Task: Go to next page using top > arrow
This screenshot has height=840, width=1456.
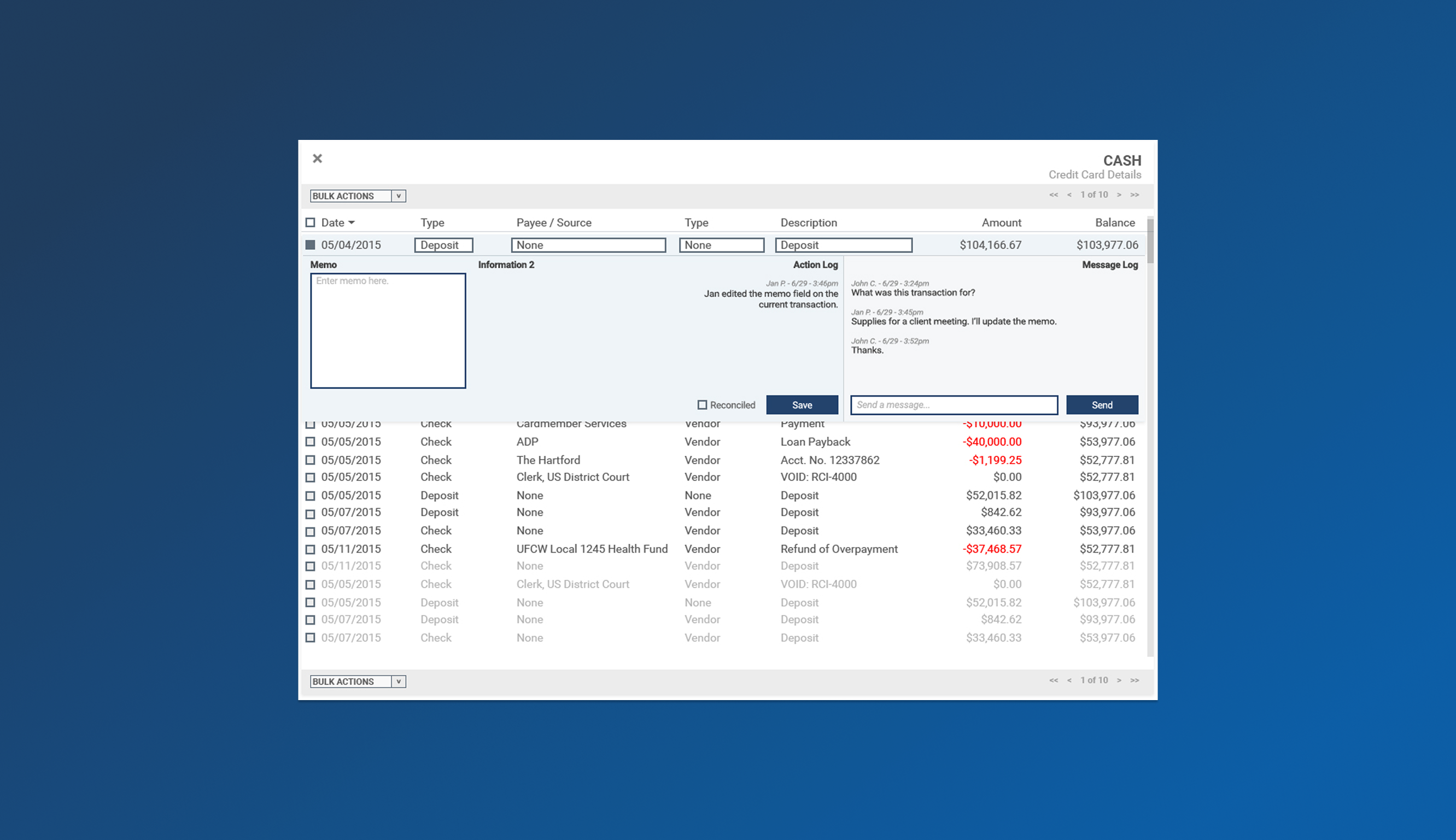Action: click(x=1119, y=195)
